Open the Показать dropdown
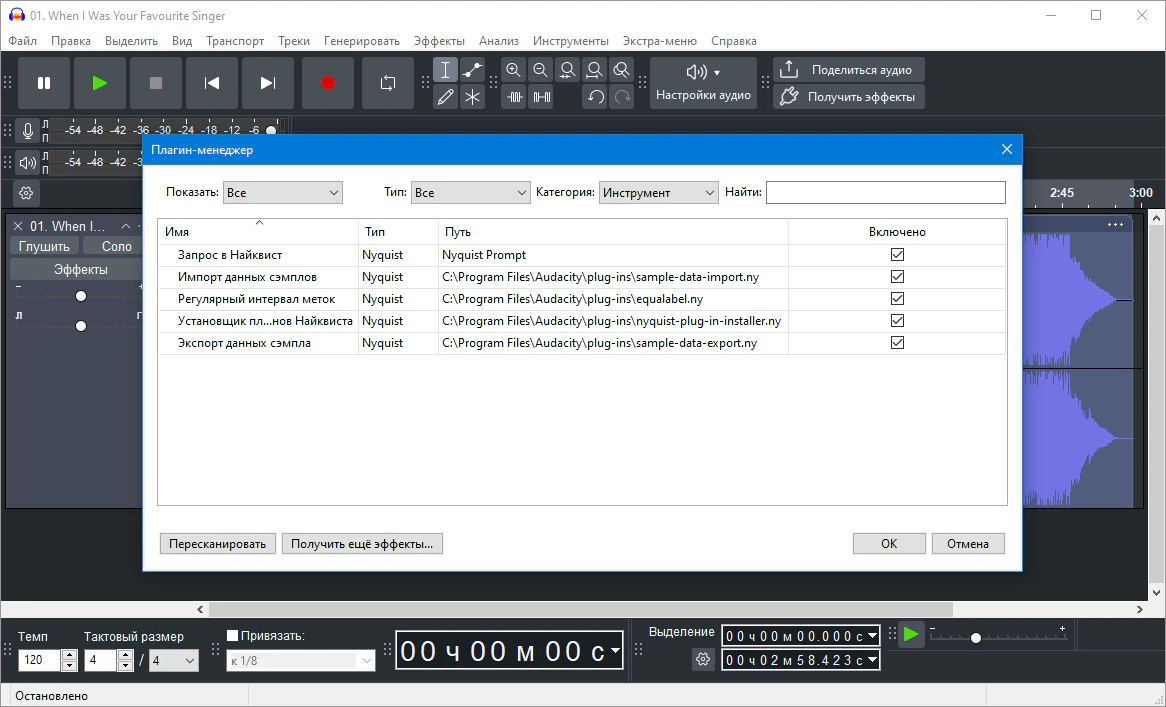Screen dimensions: 1166x707 pyautogui.click(x=283, y=193)
